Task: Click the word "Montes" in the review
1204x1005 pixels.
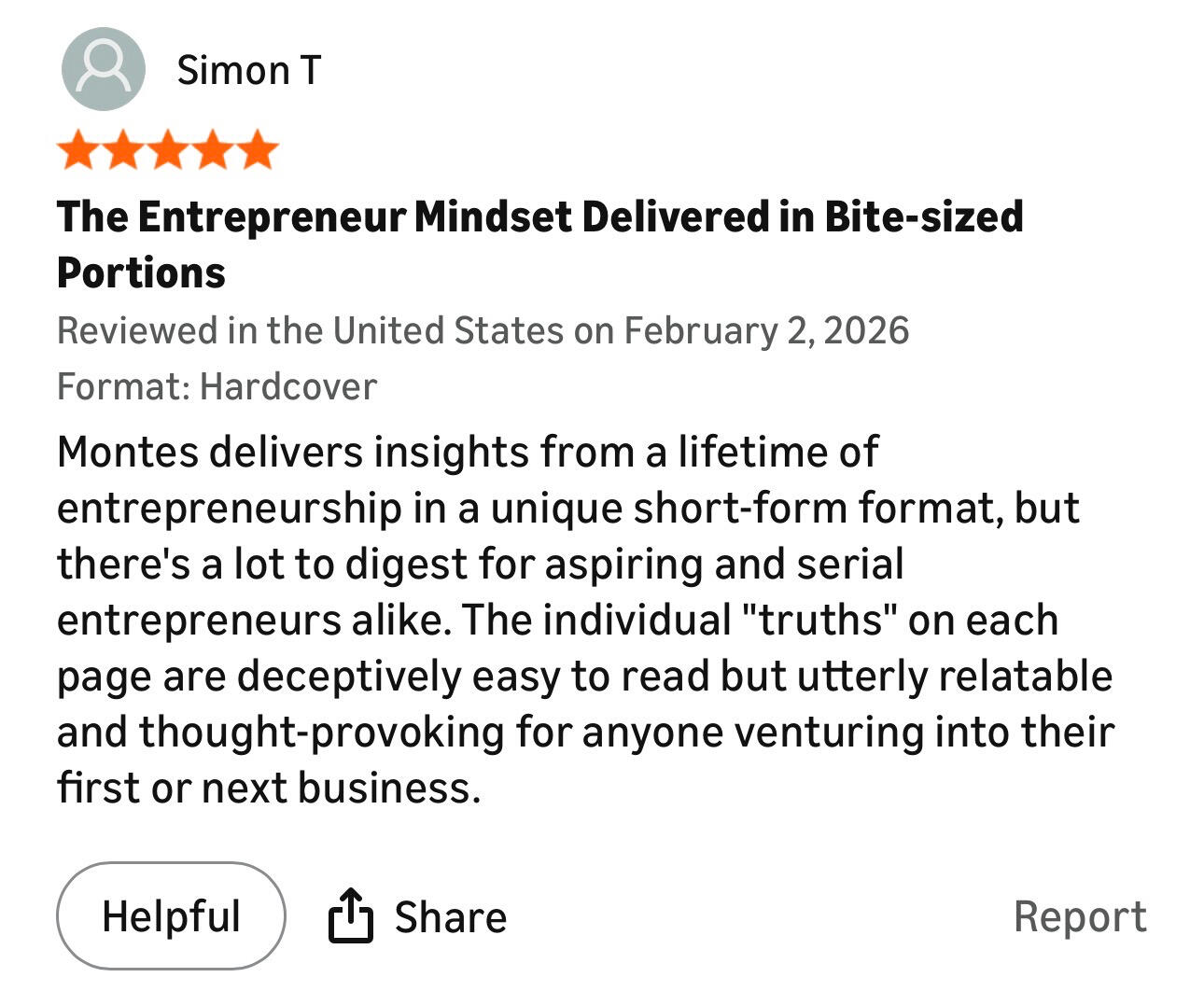Action: [128, 452]
